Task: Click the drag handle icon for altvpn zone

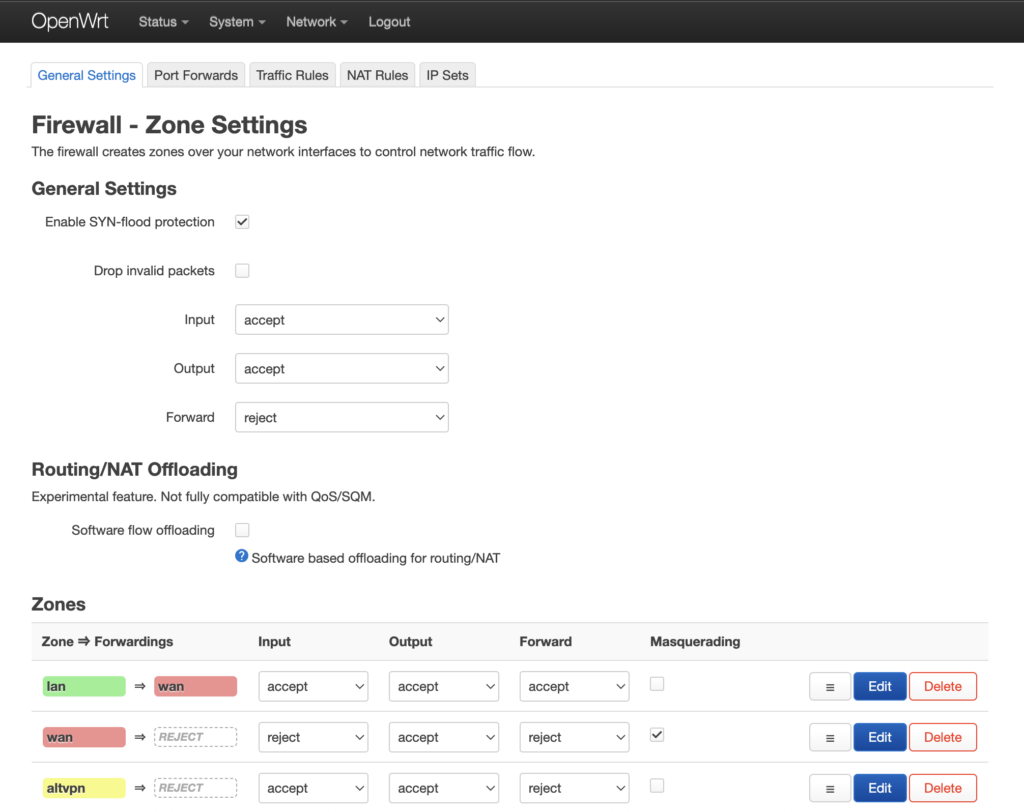Action: pos(829,788)
